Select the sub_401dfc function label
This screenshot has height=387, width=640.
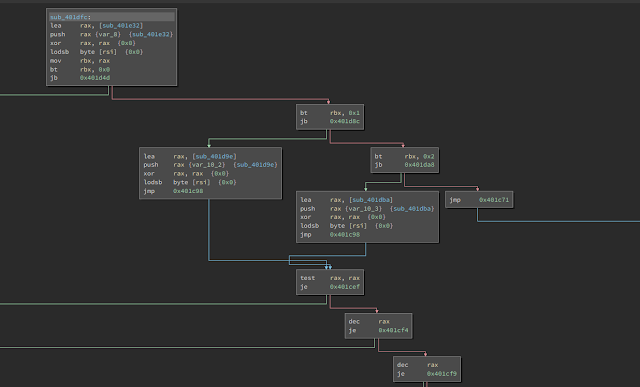click(x=70, y=17)
